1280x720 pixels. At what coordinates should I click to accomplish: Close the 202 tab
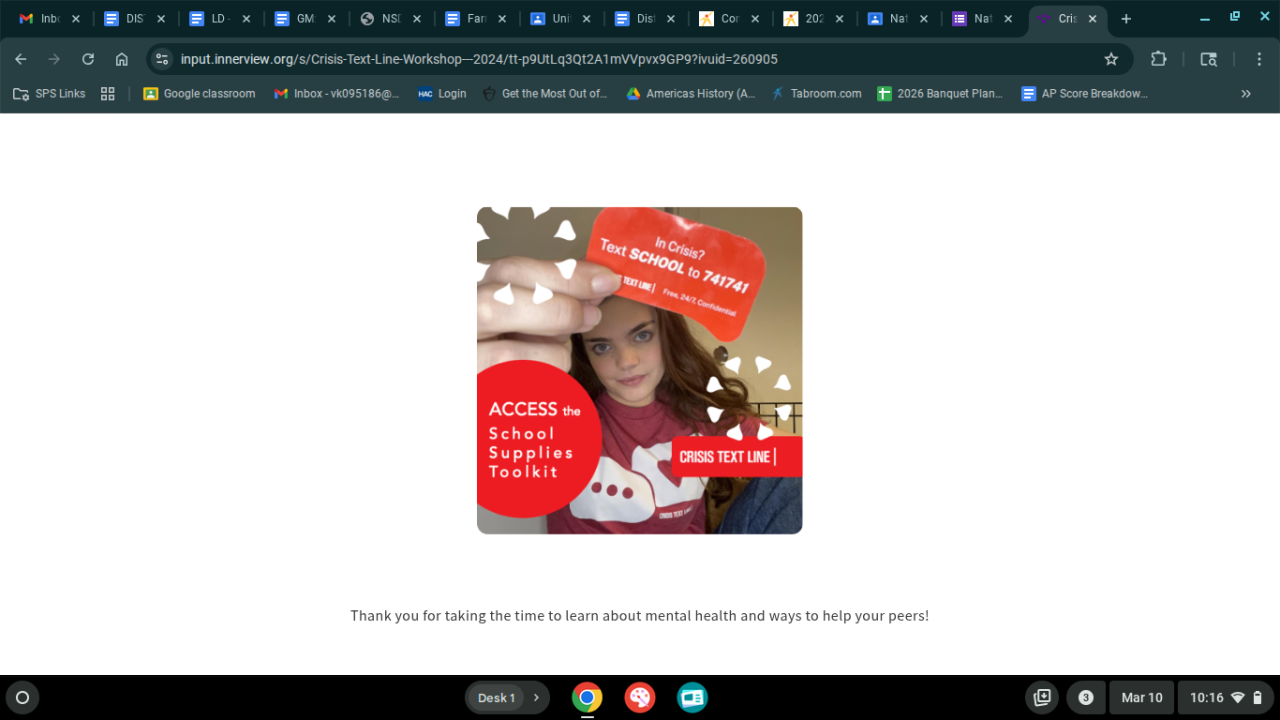pos(840,19)
